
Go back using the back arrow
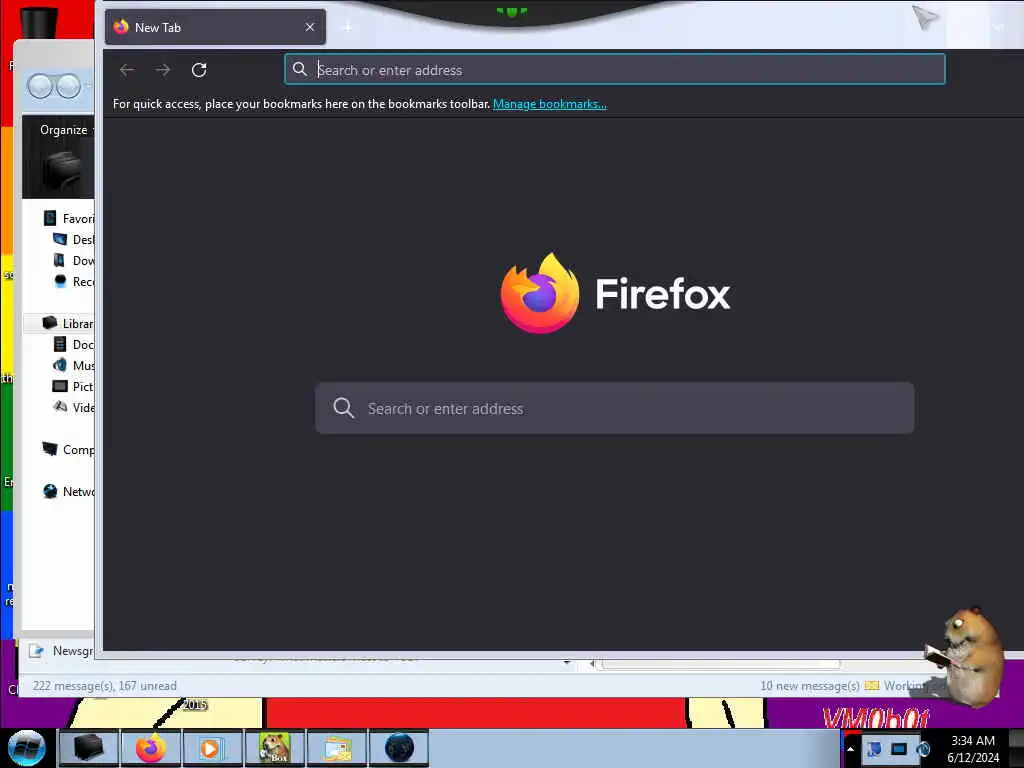[x=127, y=70]
